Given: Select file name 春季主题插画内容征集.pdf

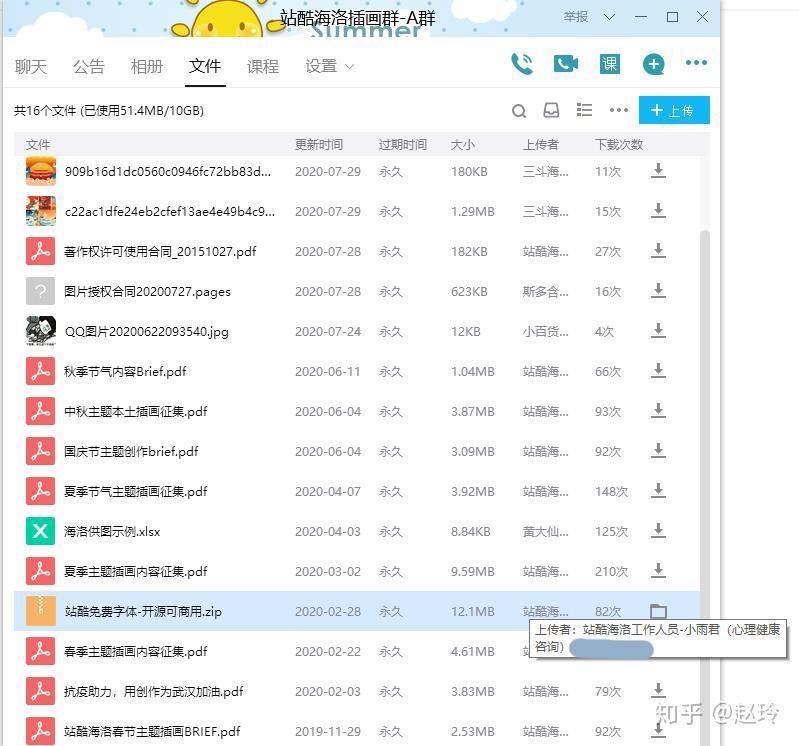Looking at the screenshot, I should tap(136, 651).
